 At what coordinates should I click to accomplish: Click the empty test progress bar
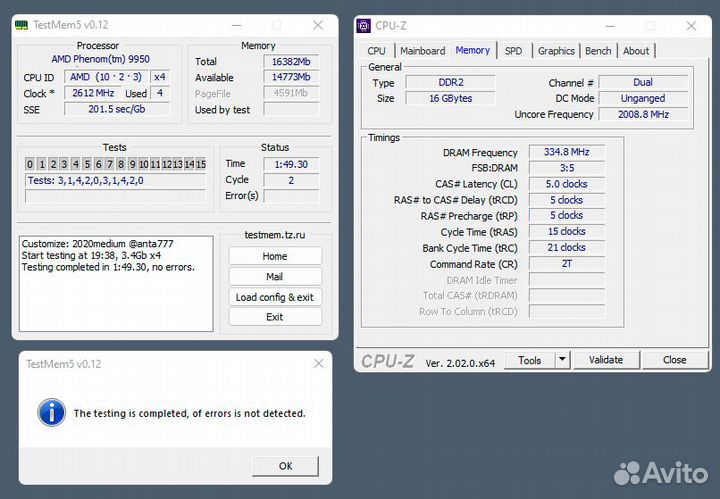[115, 196]
